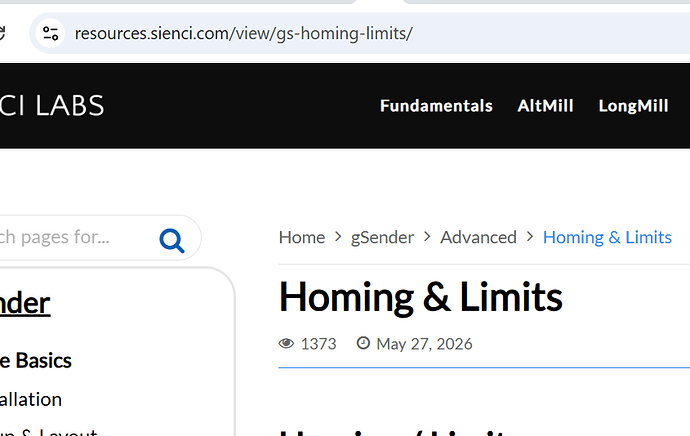Click the site information icon in the address bar
Image resolution: width=690 pixels, height=436 pixels.
click(x=50, y=33)
